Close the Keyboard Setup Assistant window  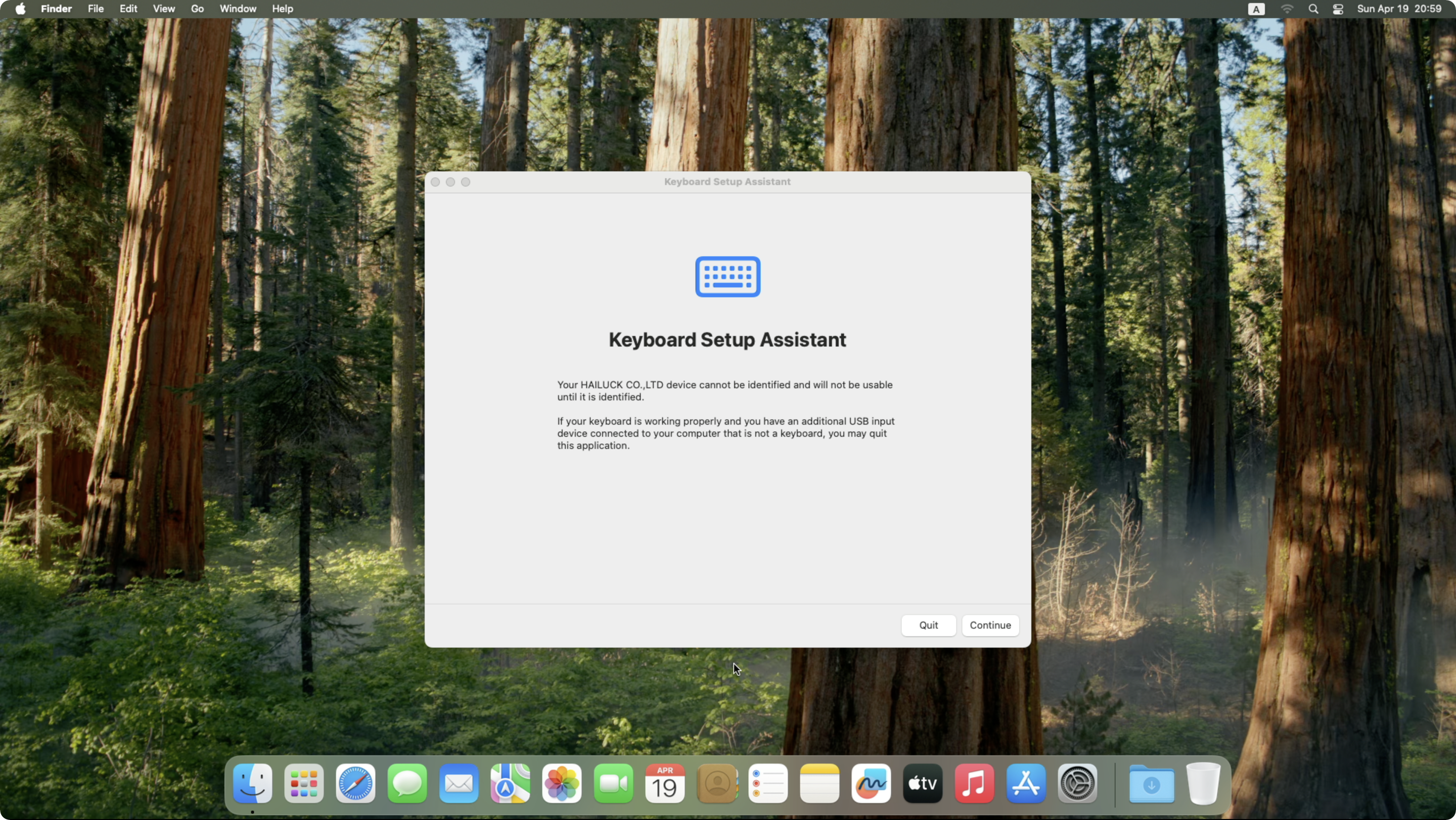[435, 182]
